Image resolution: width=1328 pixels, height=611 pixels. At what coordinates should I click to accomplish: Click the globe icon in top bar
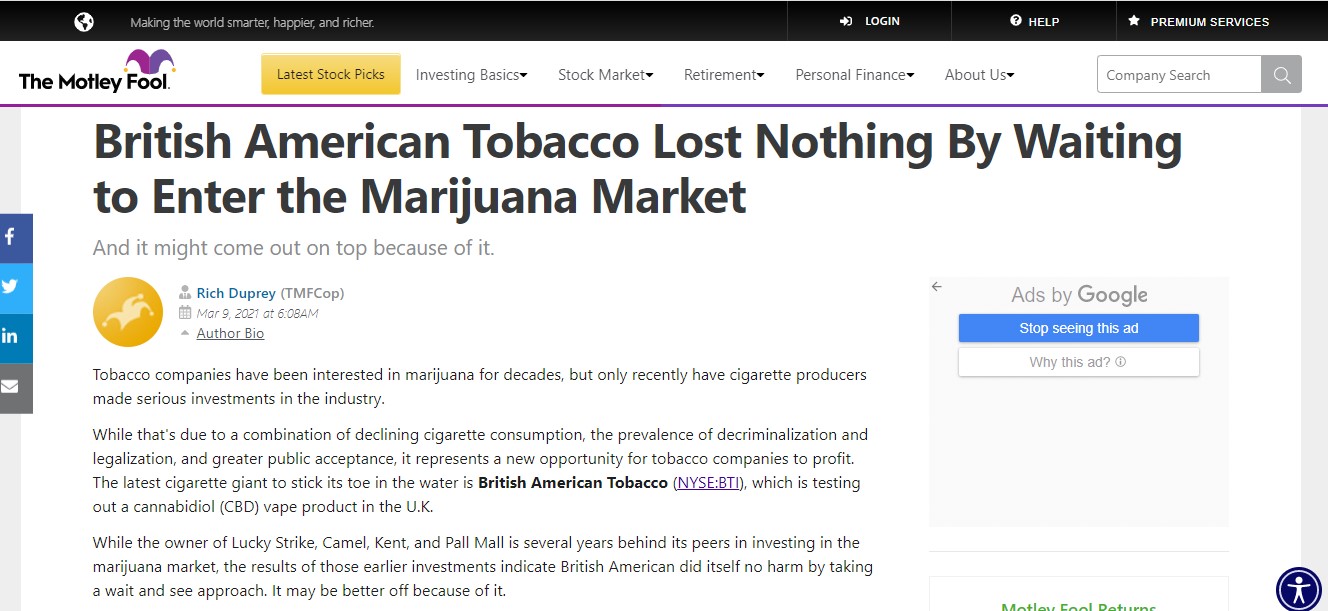(84, 21)
